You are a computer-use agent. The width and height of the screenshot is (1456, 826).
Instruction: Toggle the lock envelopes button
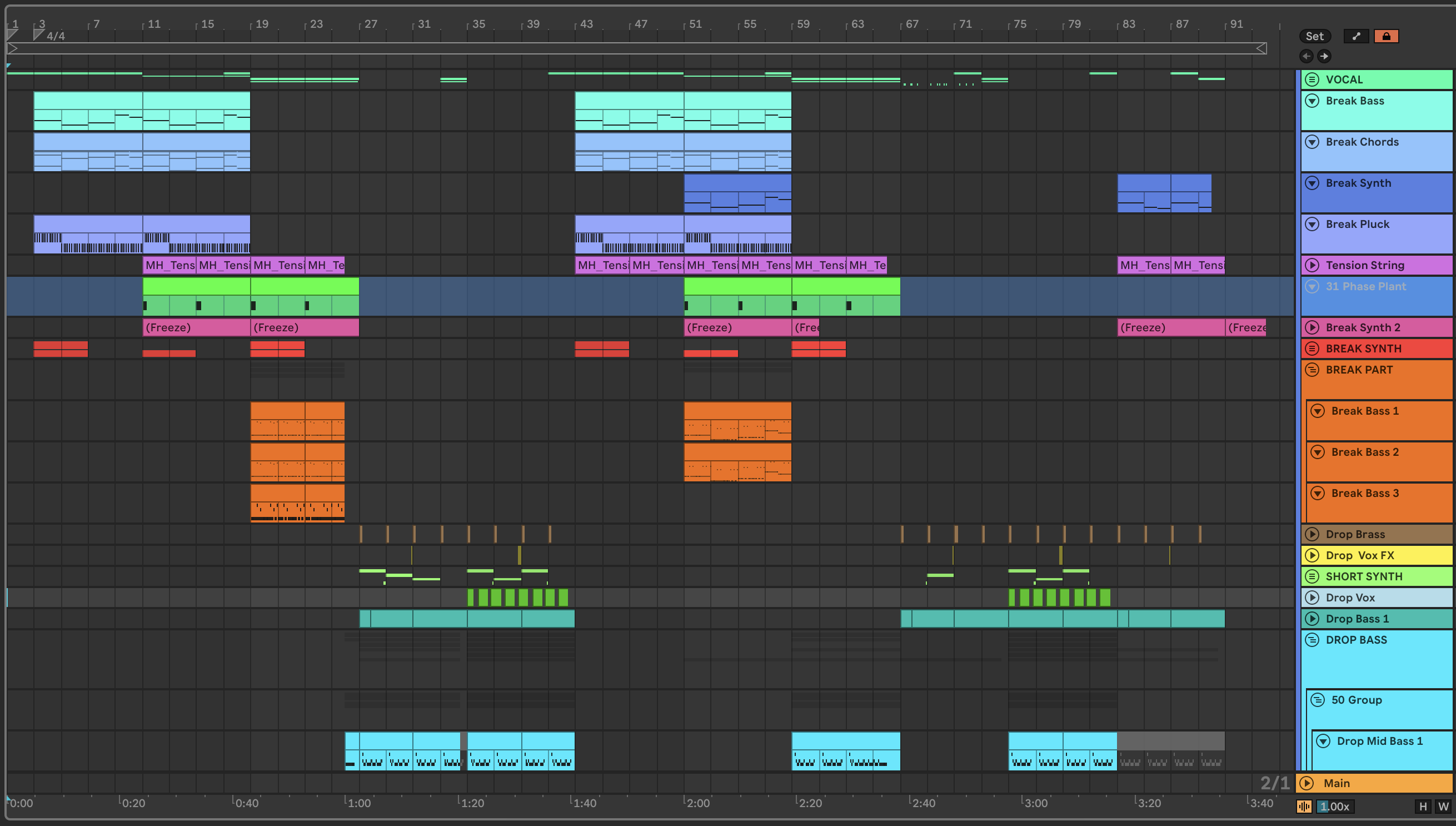1385,36
